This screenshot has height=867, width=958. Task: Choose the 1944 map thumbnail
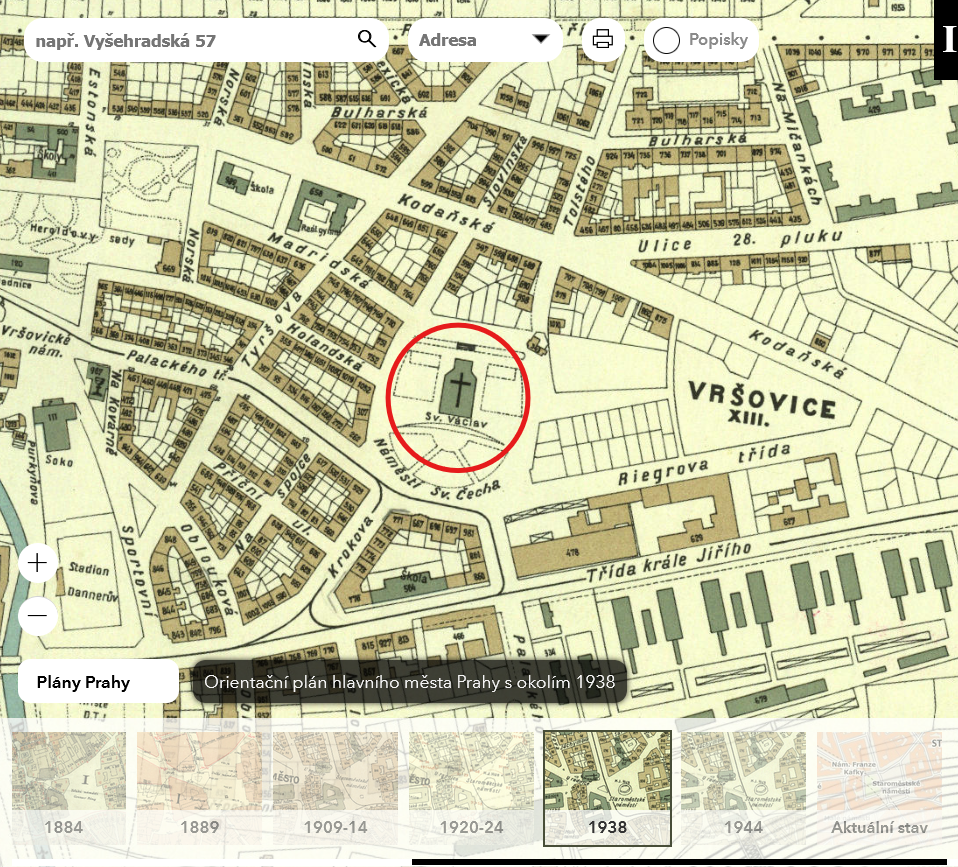pyautogui.click(x=742, y=785)
